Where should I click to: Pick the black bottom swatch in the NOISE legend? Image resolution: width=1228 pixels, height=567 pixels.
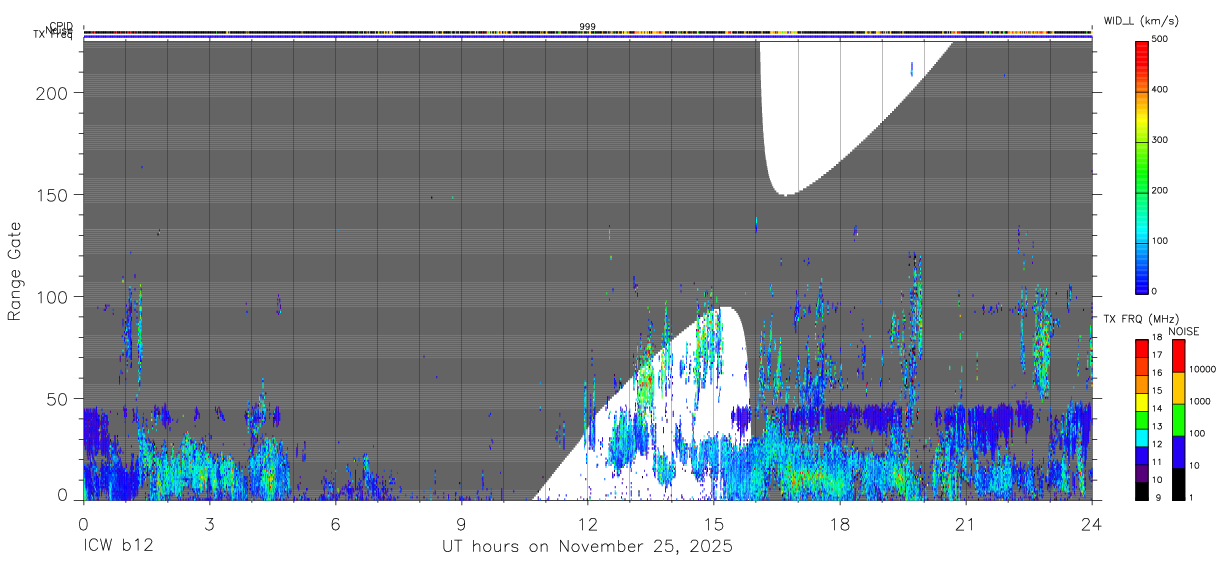[1178, 483]
